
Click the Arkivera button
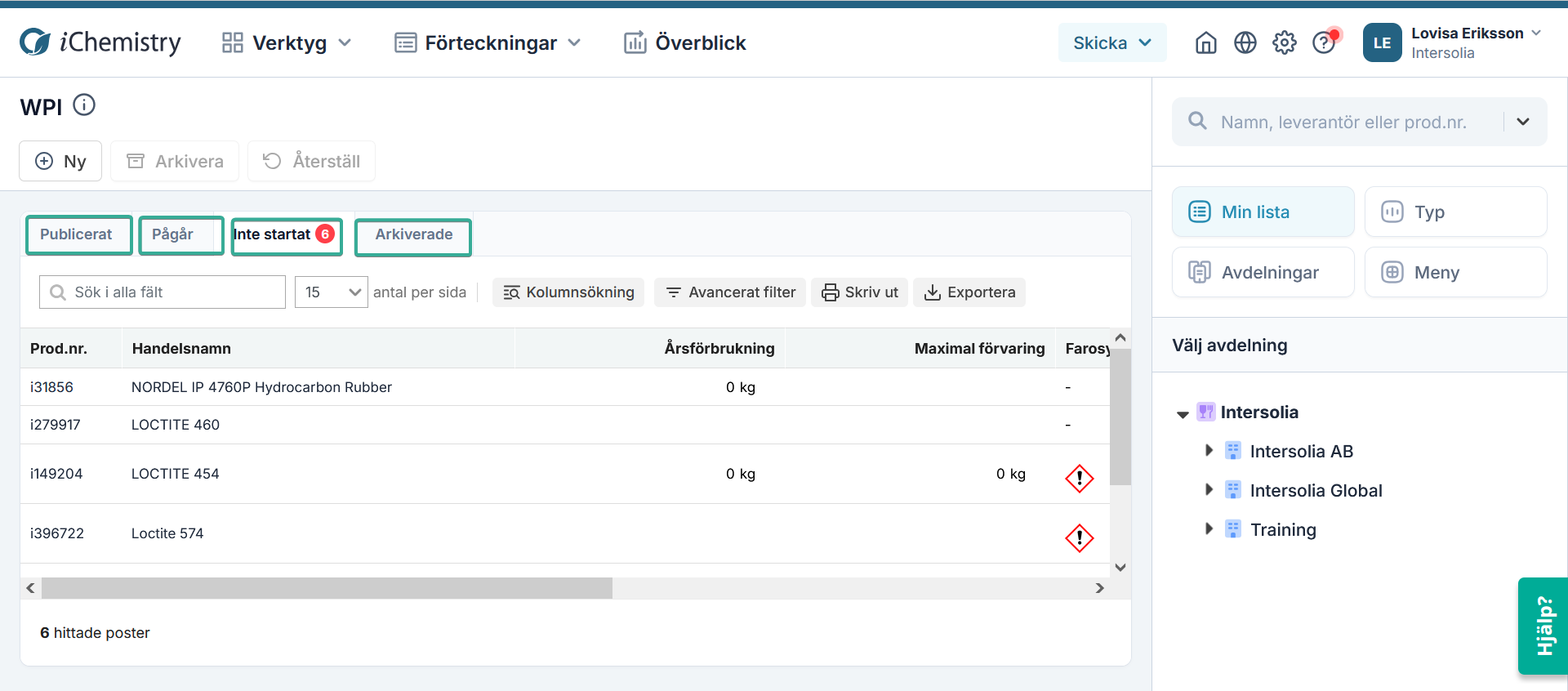click(x=175, y=161)
